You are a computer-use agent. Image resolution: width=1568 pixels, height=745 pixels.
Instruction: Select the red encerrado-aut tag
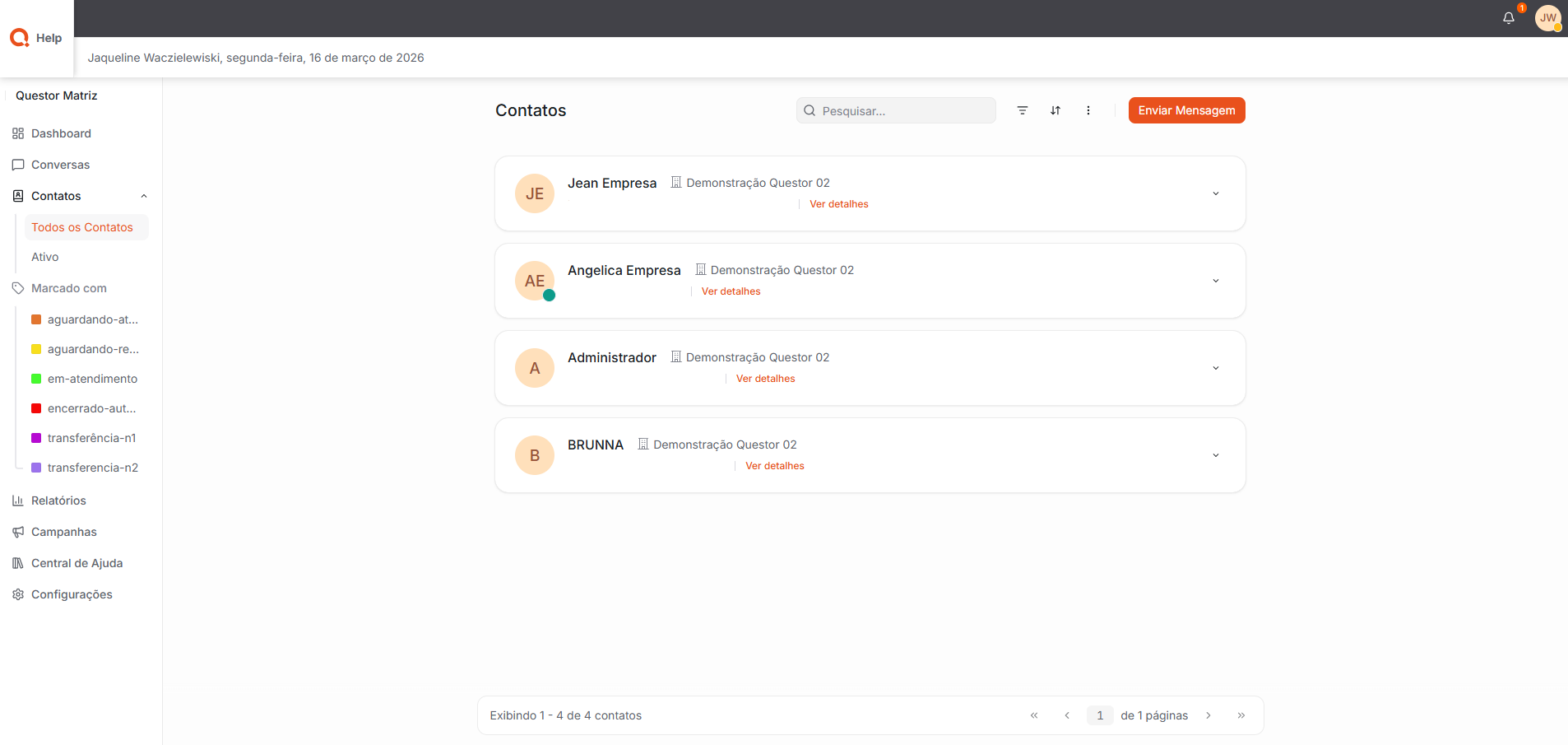(90, 408)
